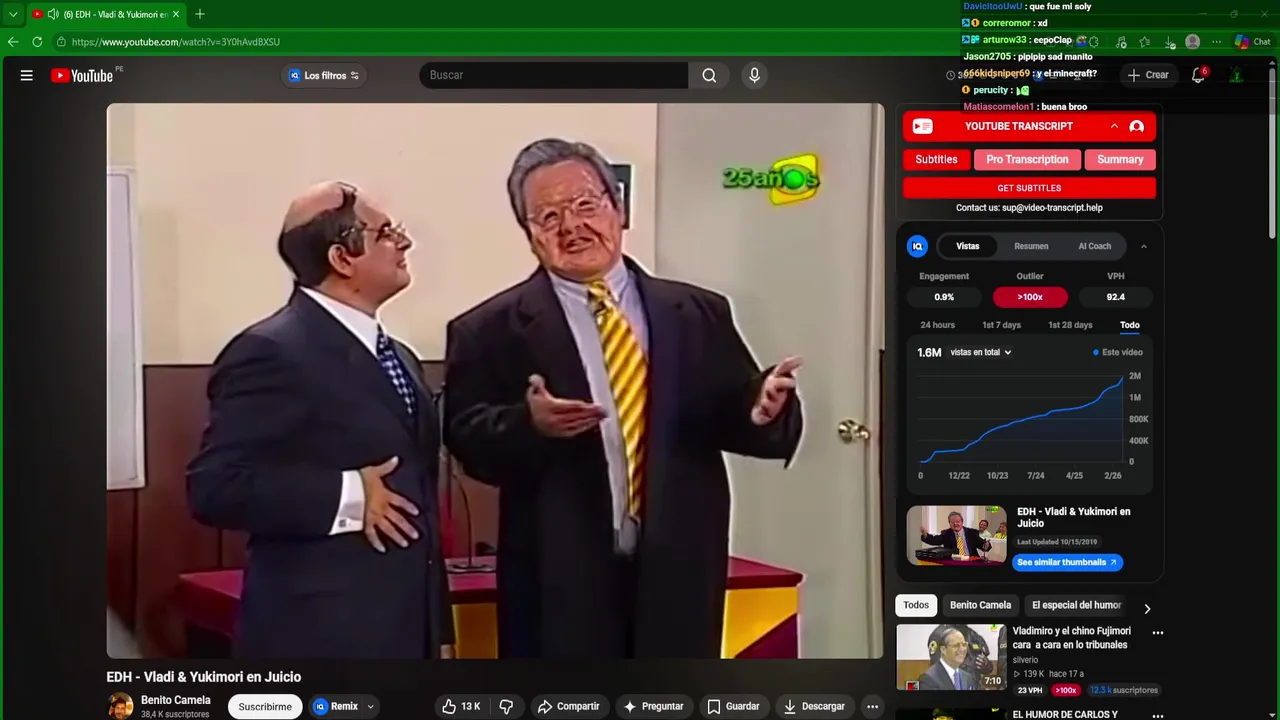
Task: Open Vladimiro y el chino Fujimori thumbnail
Action: 951,658
